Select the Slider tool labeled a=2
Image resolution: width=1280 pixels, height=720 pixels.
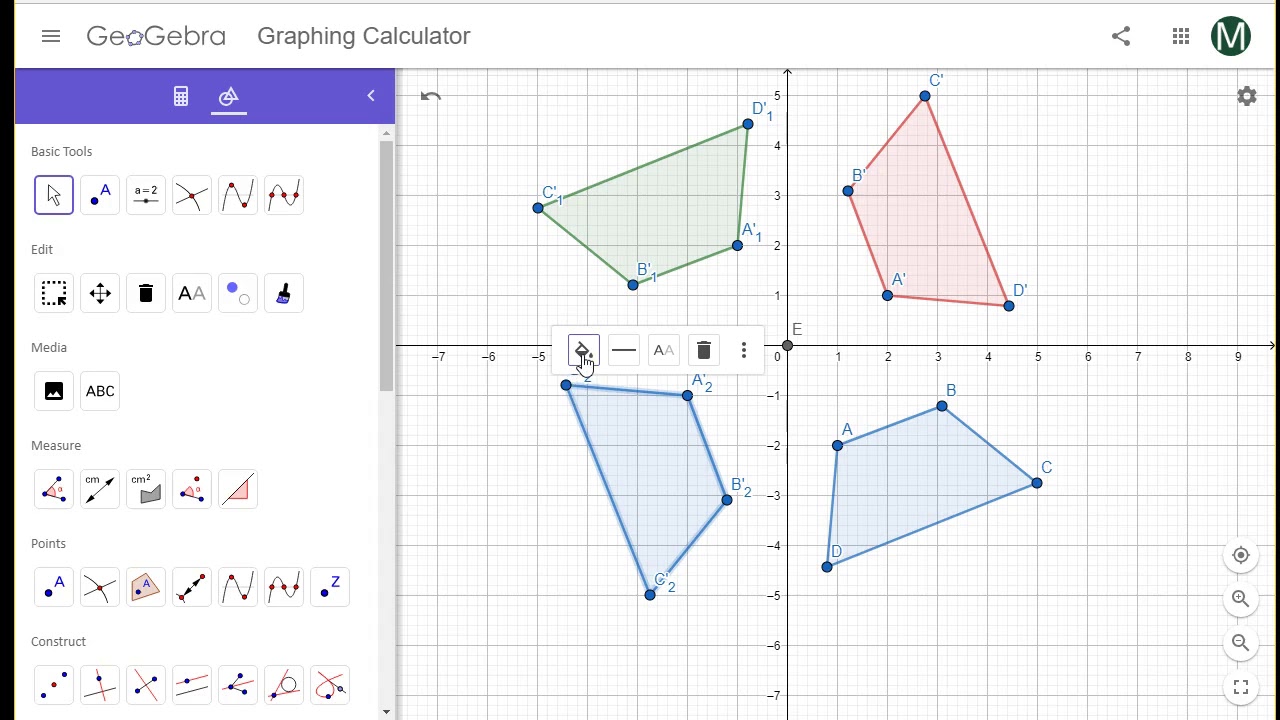[x=146, y=195]
